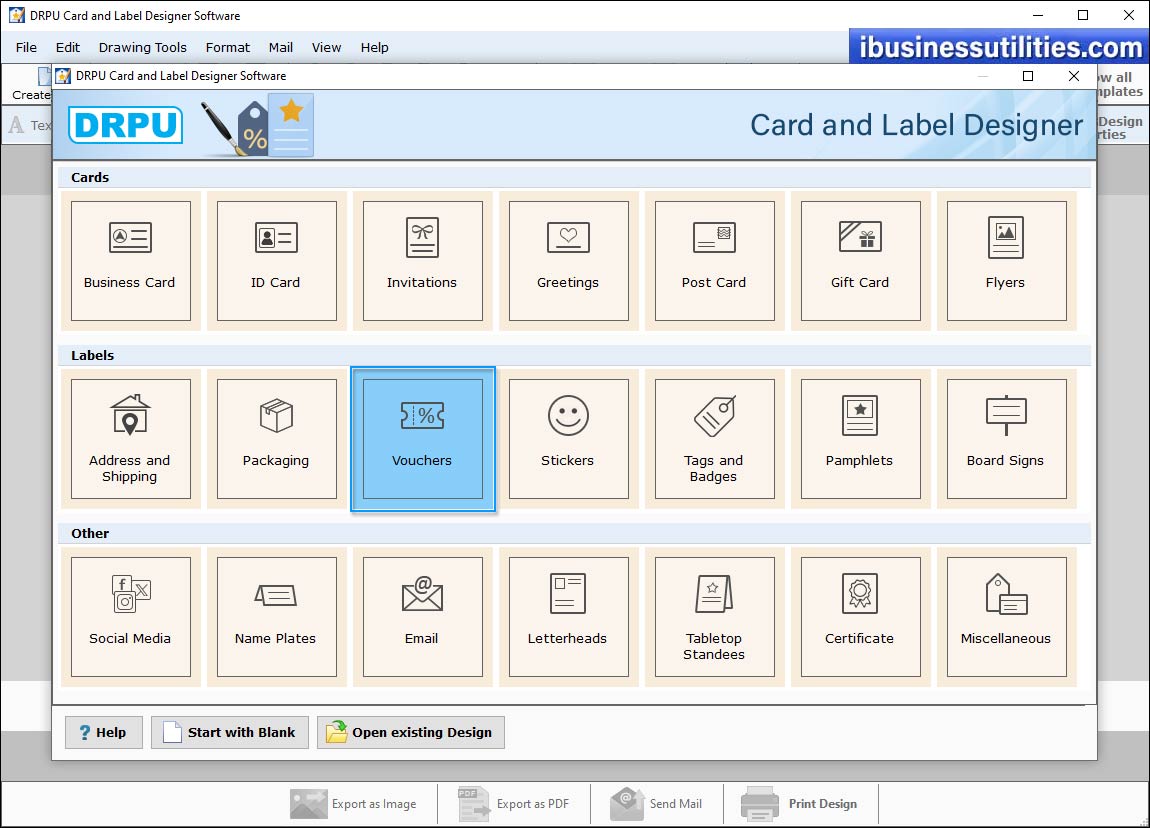Open the Drawing Tools menu
The image size is (1150, 828).
(x=142, y=47)
